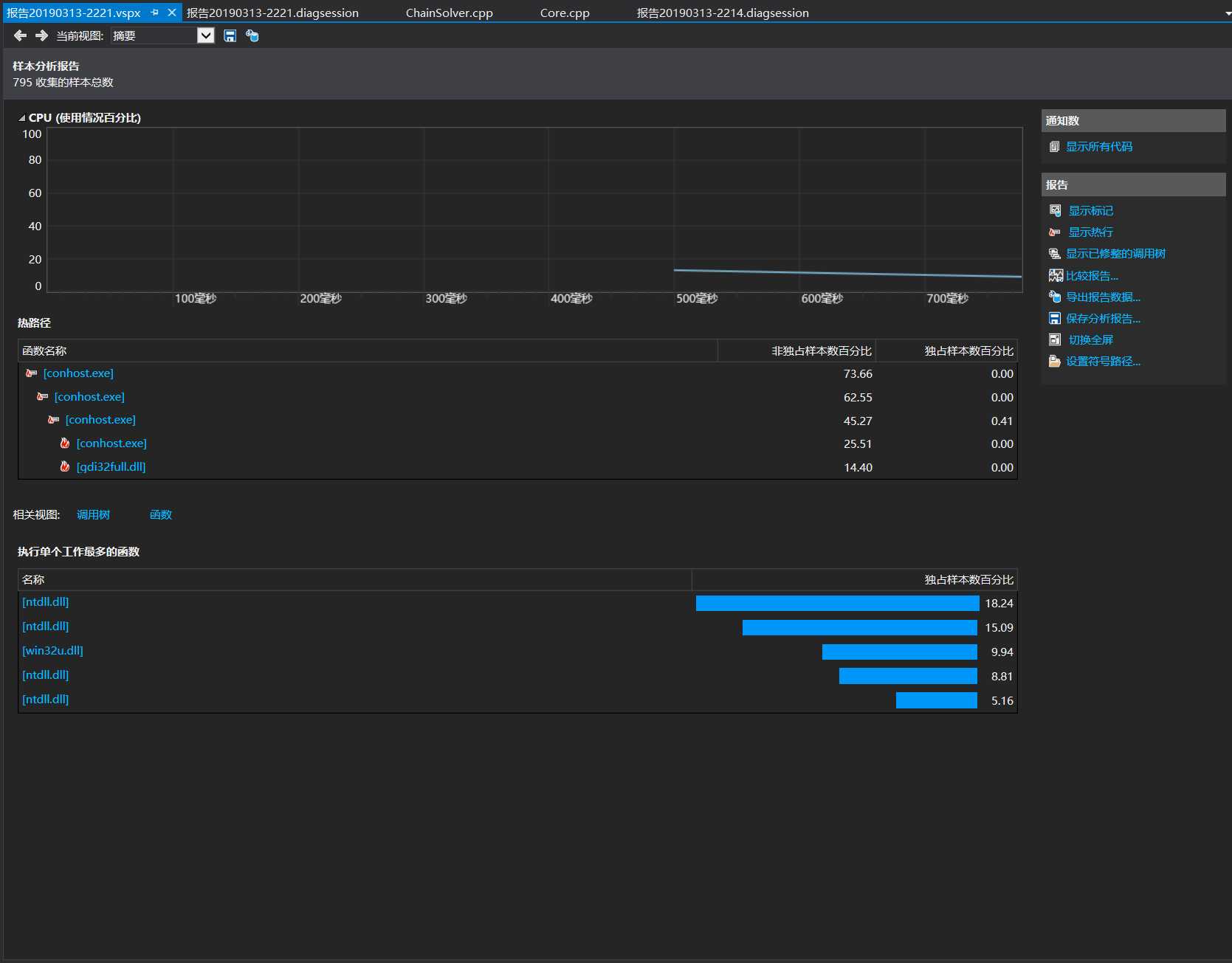The height and width of the screenshot is (963, 1232).
Task: Click the 显示标记 icon
Action: click(x=1056, y=211)
